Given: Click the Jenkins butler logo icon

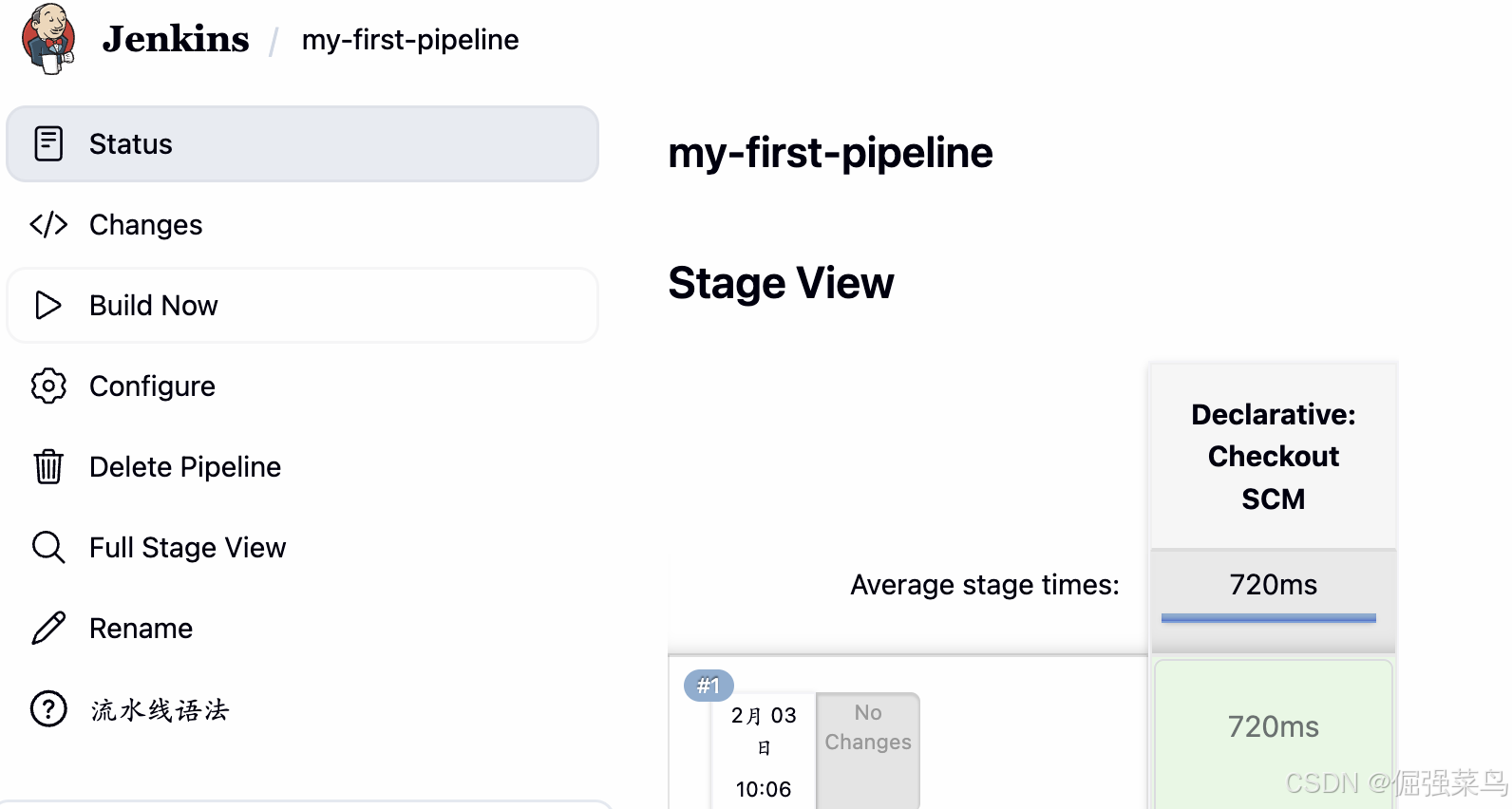Looking at the screenshot, I should (x=48, y=39).
